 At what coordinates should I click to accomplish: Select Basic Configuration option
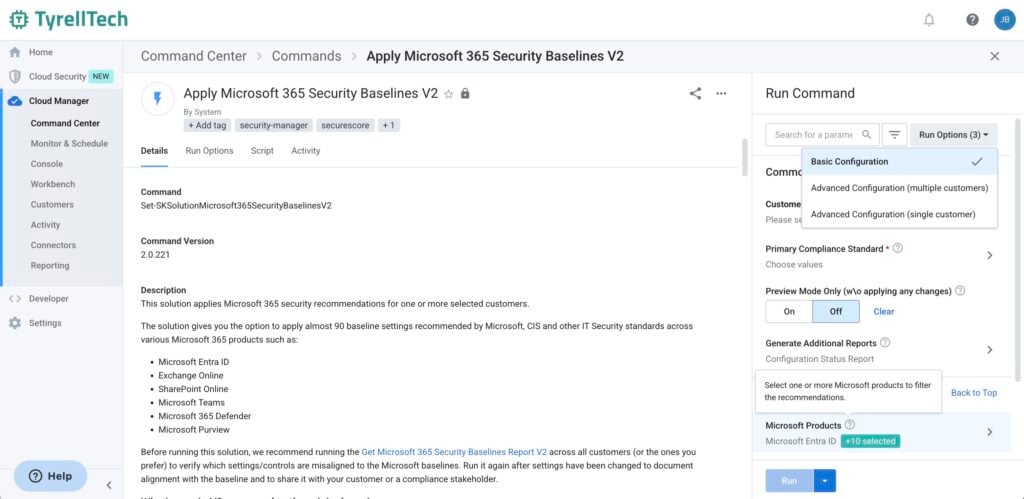[x=849, y=162]
